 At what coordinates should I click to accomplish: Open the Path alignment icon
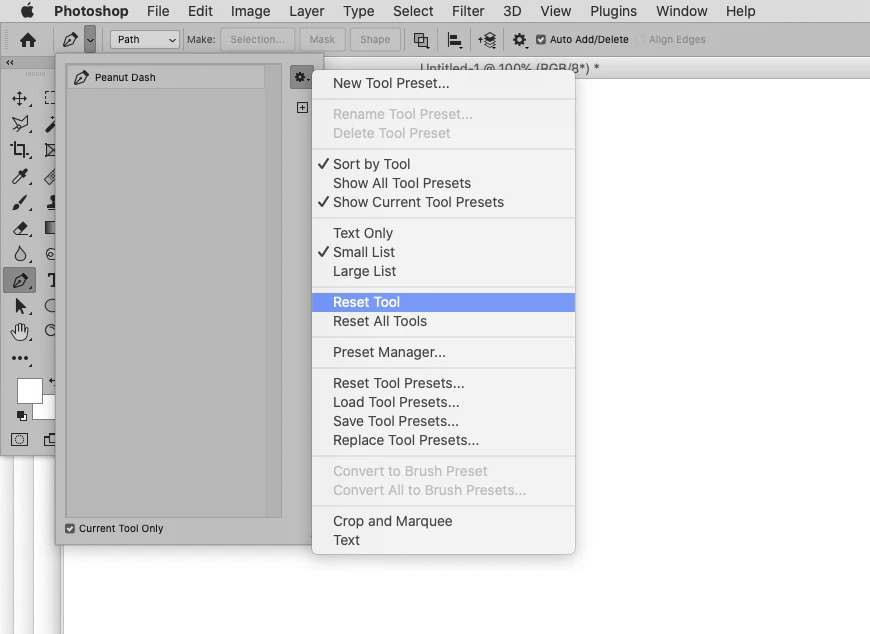(454, 40)
